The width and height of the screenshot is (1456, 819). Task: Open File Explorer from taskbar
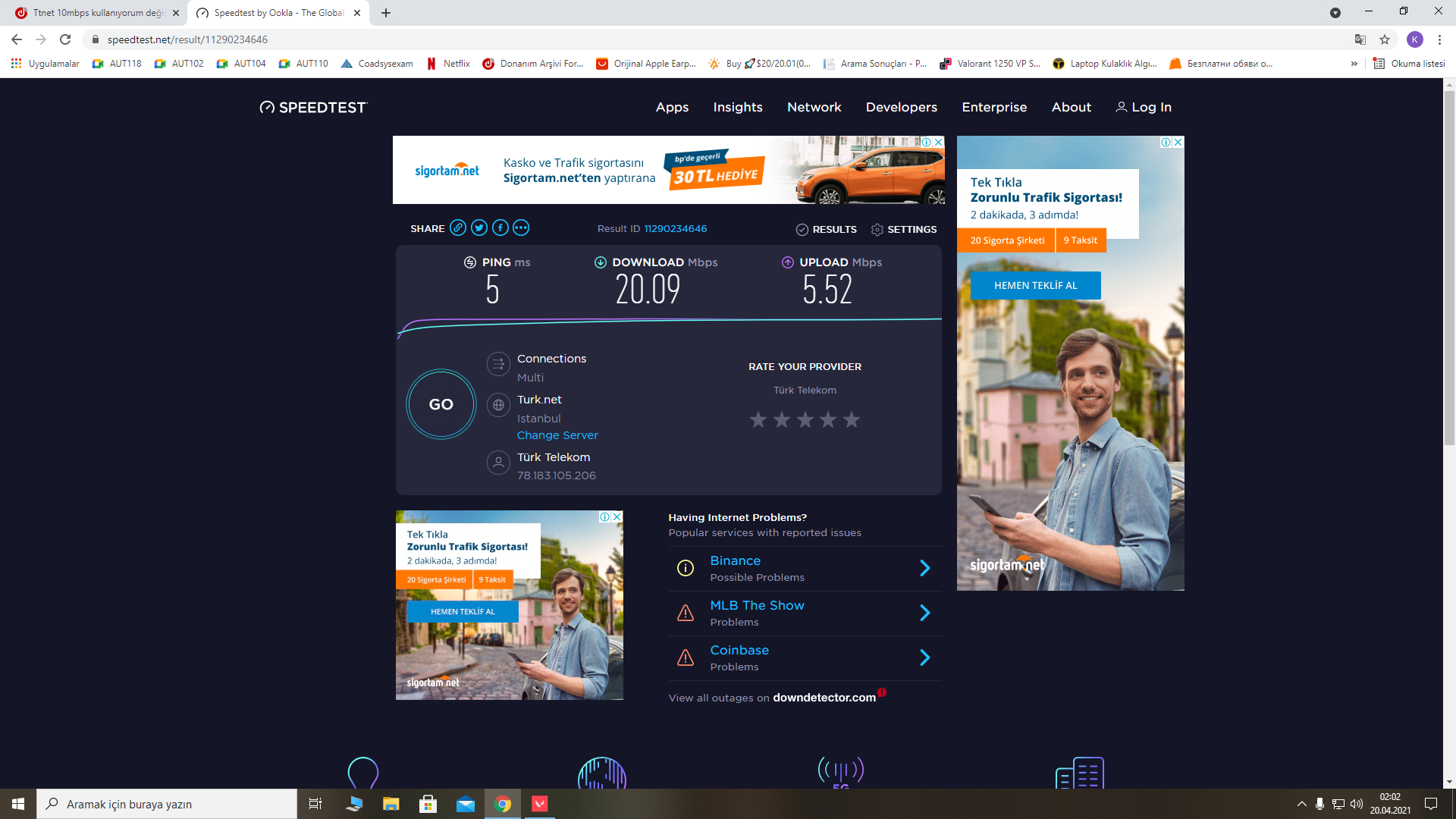(x=391, y=804)
